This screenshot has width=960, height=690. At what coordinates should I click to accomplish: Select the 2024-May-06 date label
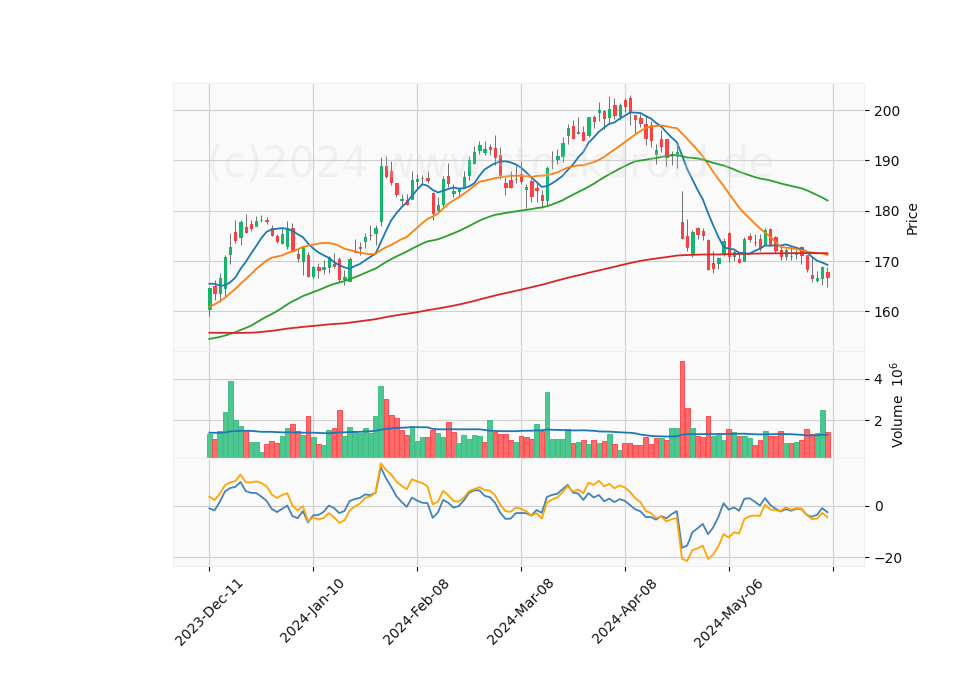coord(727,612)
